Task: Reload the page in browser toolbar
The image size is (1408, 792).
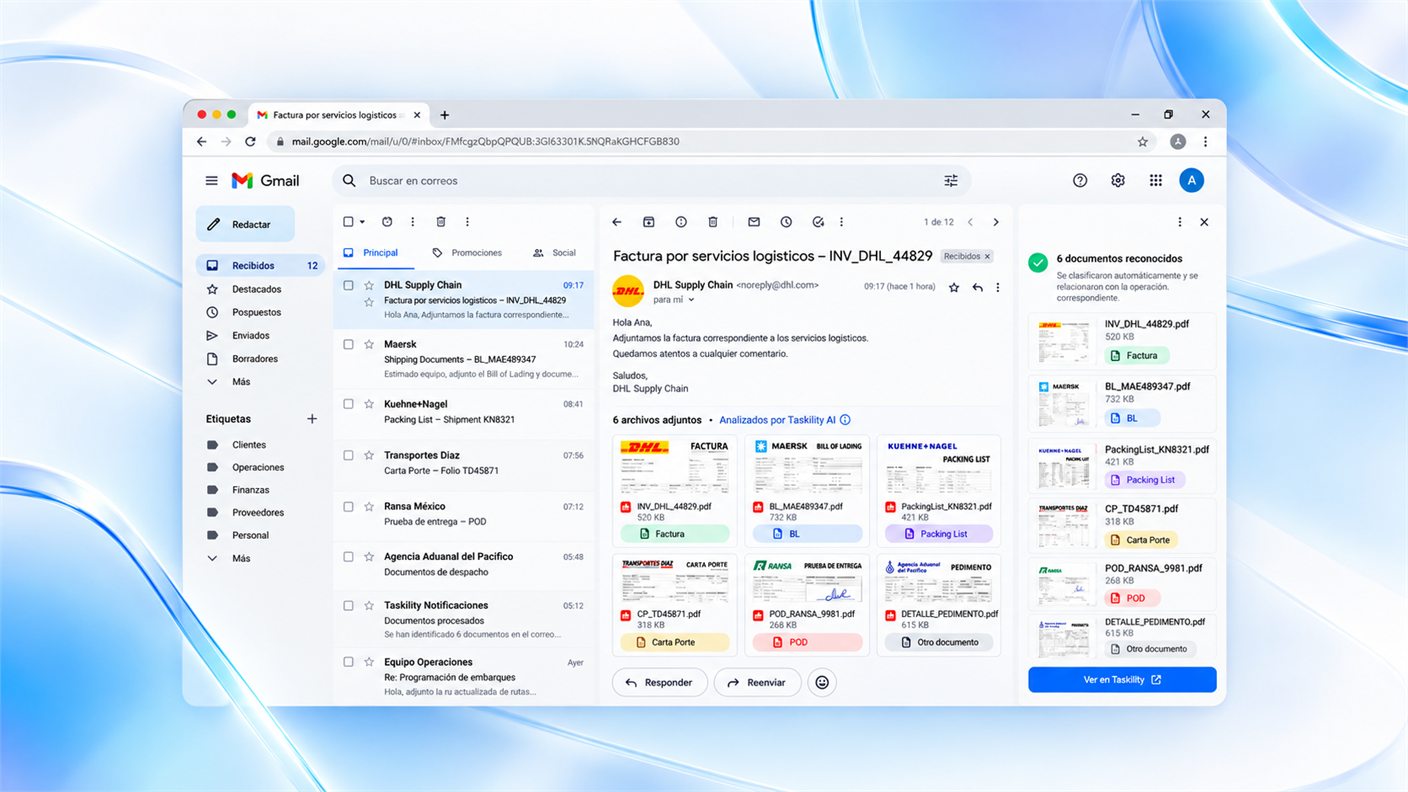Action: pyautogui.click(x=250, y=142)
